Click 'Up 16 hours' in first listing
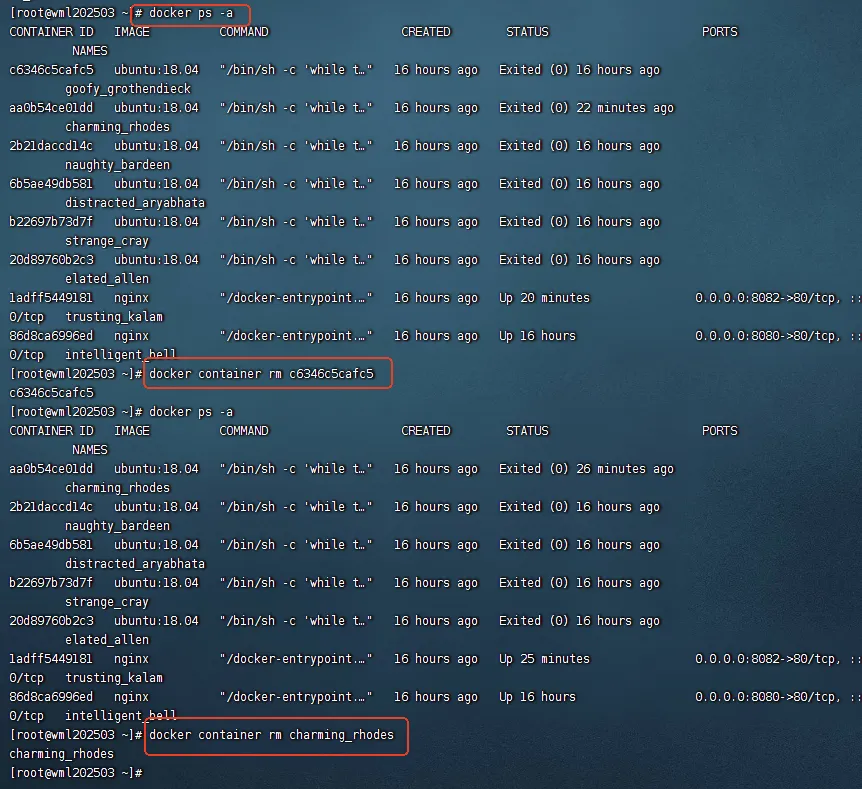The height and width of the screenshot is (789, 862). 537,336
